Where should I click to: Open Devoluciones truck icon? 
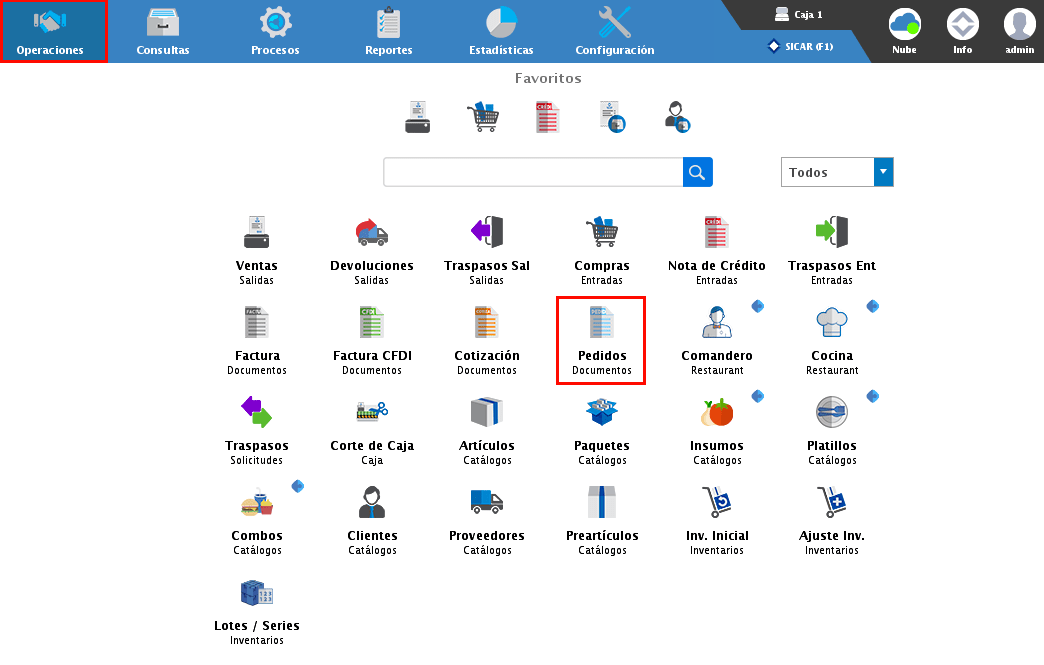[x=372, y=233]
